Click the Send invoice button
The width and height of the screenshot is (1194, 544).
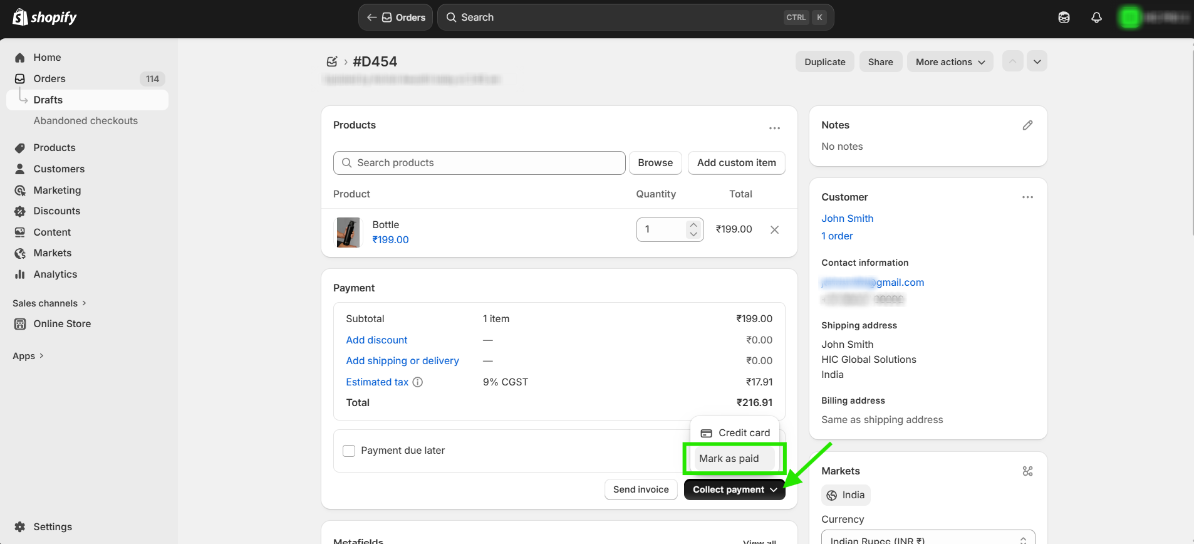pos(641,490)
